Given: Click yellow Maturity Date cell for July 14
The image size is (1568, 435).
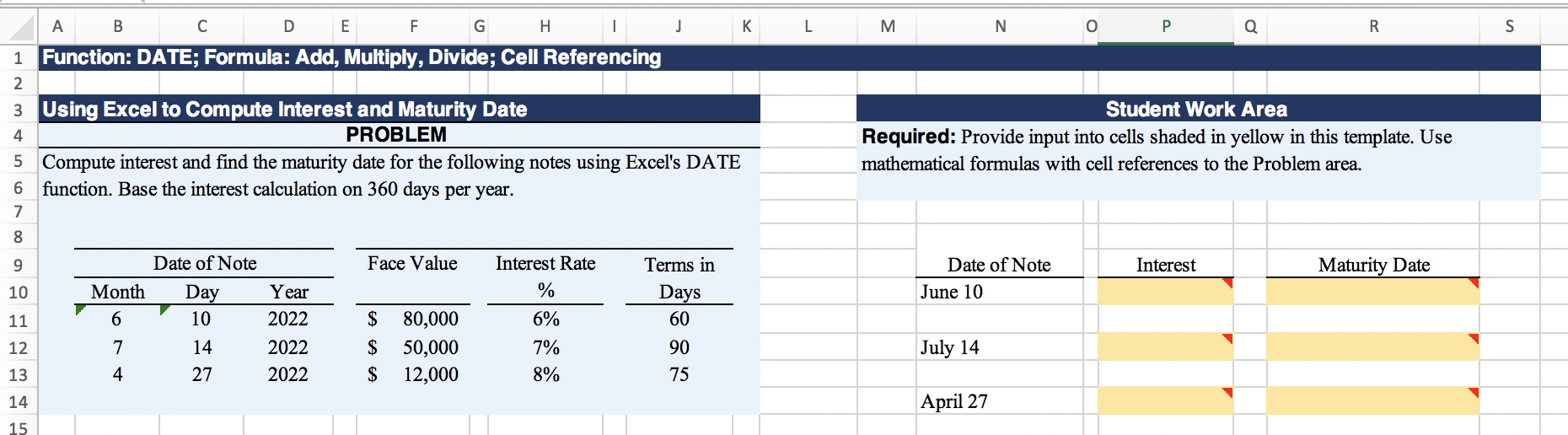Looking at the screenshot, I should point(1373,346).
